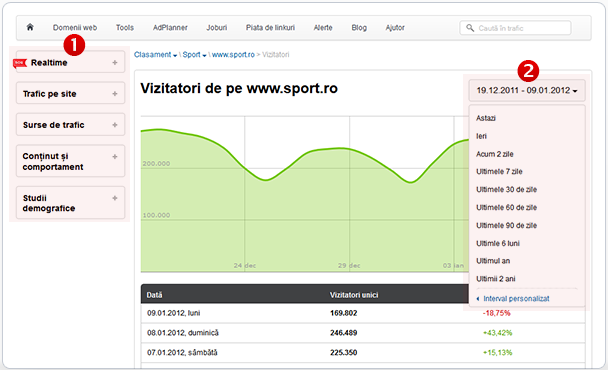The height and width of the screenshot is (370, 608).
Task: Click the www.sport.ro breadcrumb link
Action: 233,55
